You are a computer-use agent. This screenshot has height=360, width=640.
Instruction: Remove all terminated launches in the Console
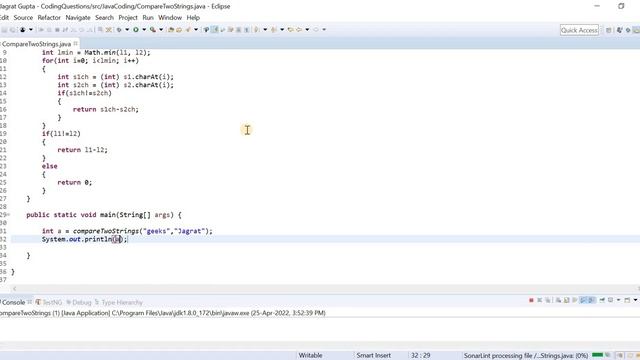point(548,300)
